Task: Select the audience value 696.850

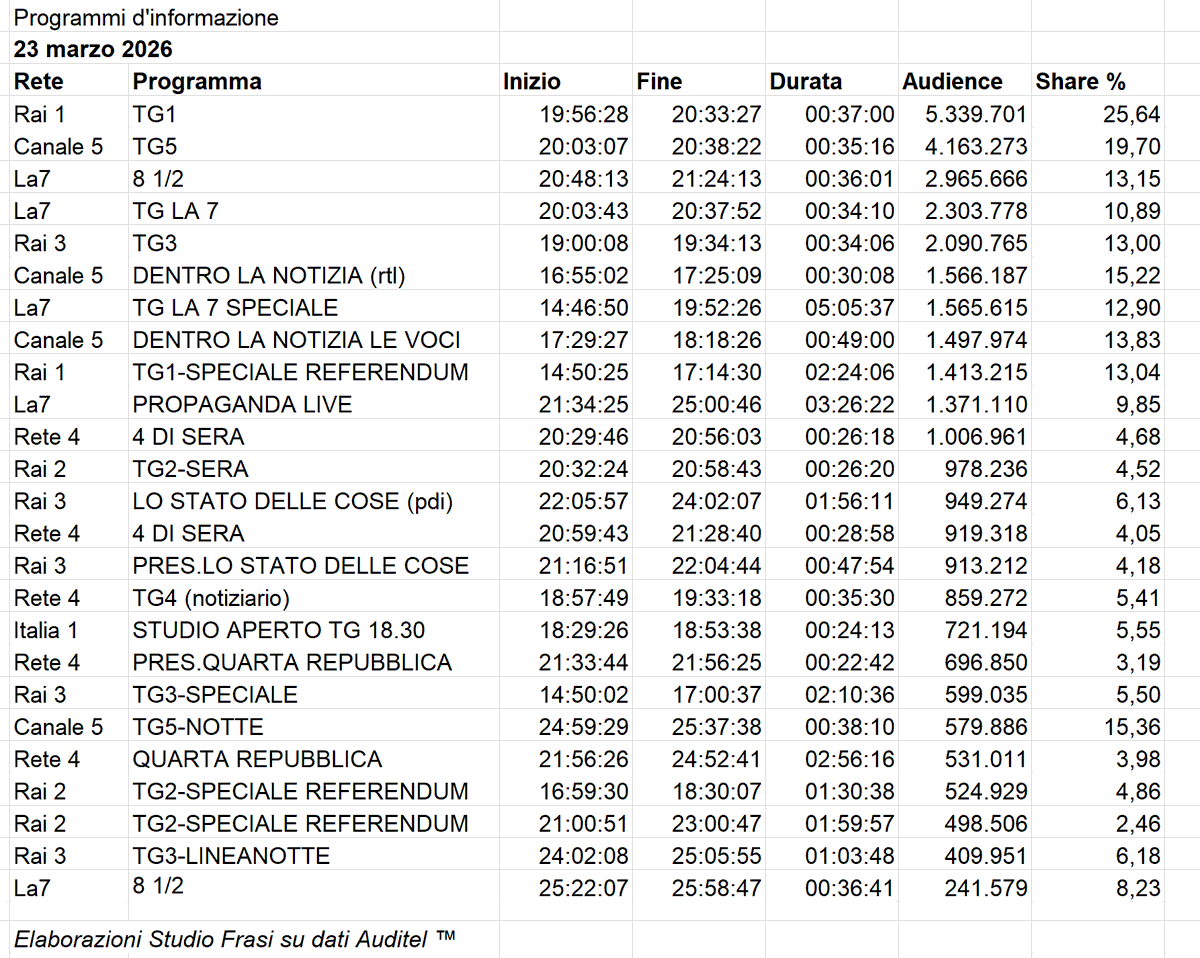Action: coord(986,662)
